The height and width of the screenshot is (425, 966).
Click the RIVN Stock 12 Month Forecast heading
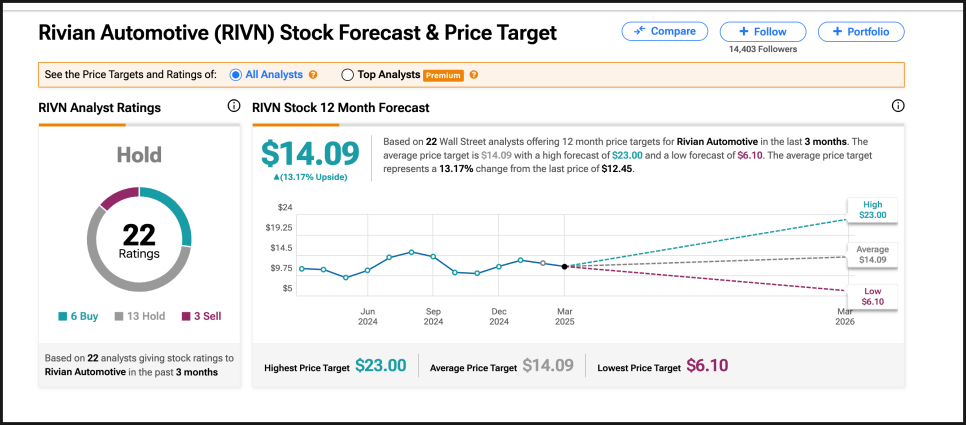(x=341, y=108)
